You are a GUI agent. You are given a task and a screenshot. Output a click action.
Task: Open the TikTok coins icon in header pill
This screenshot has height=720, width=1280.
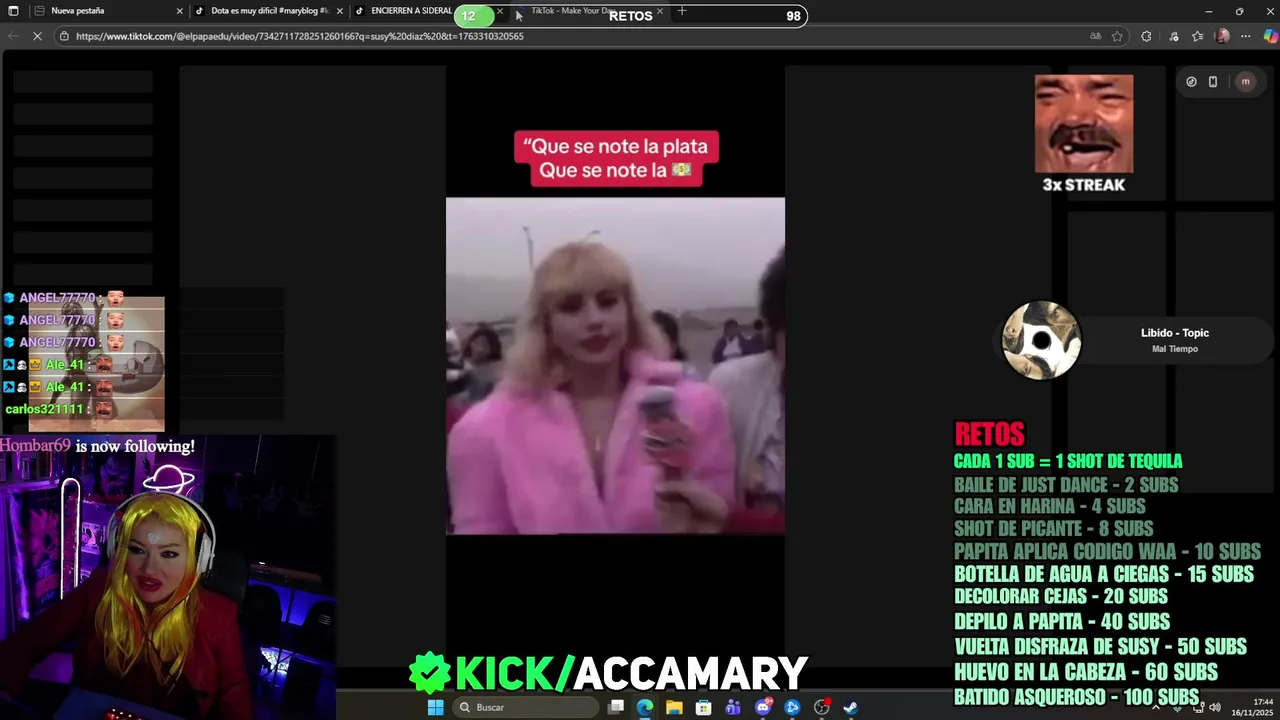point(1191,82)
